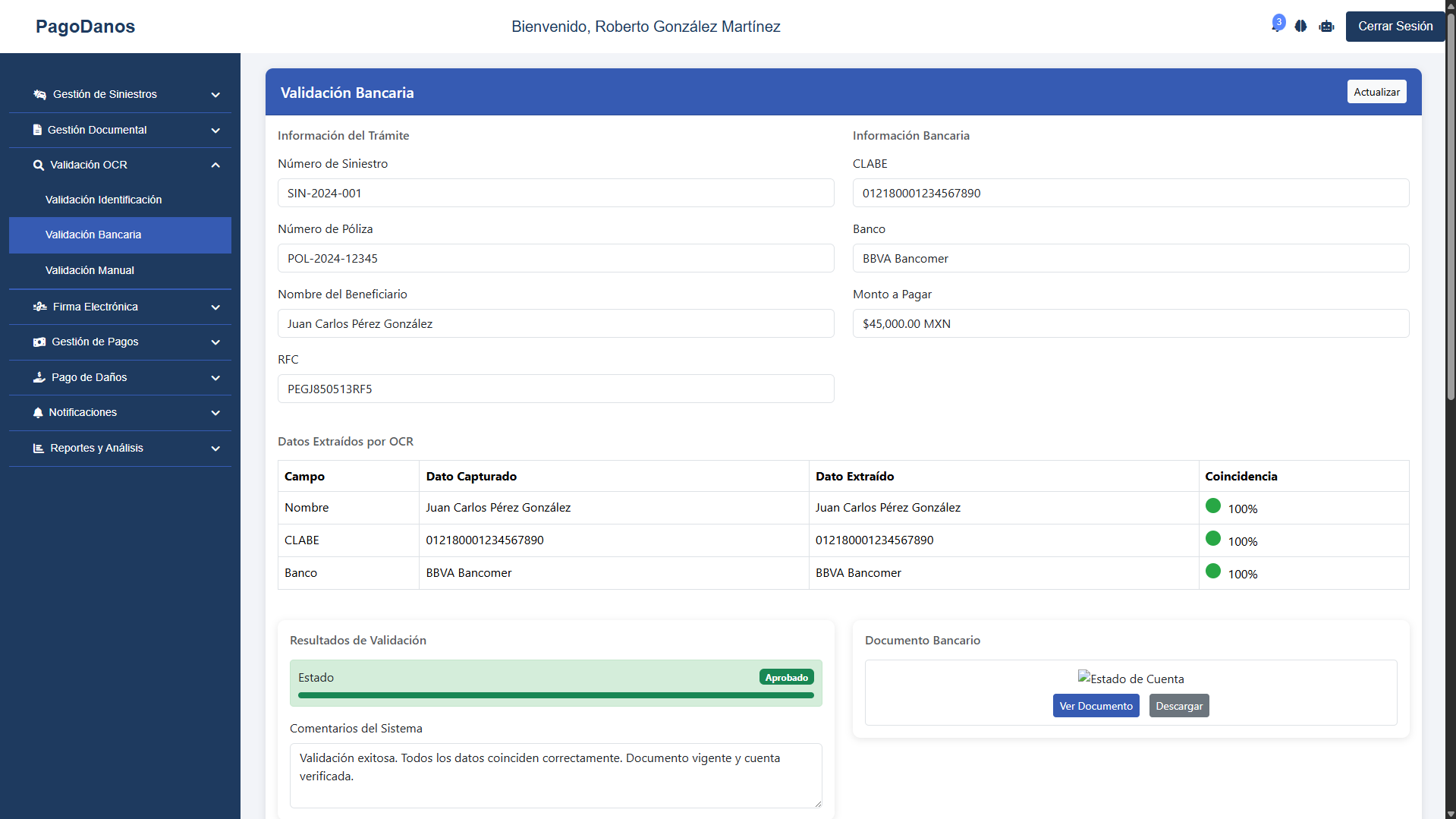Click the brain icon in header
This screenshot has width=1456, height=819.
[1300, 26]
